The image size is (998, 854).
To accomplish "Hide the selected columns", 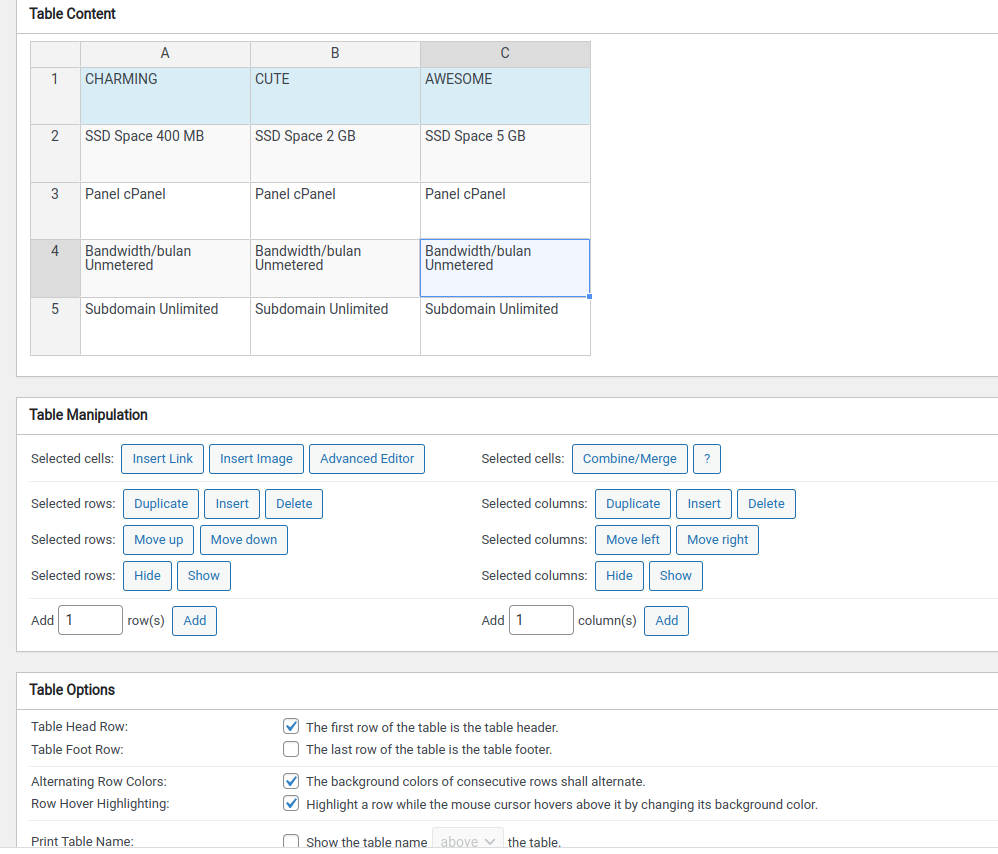I will [619, 576].
